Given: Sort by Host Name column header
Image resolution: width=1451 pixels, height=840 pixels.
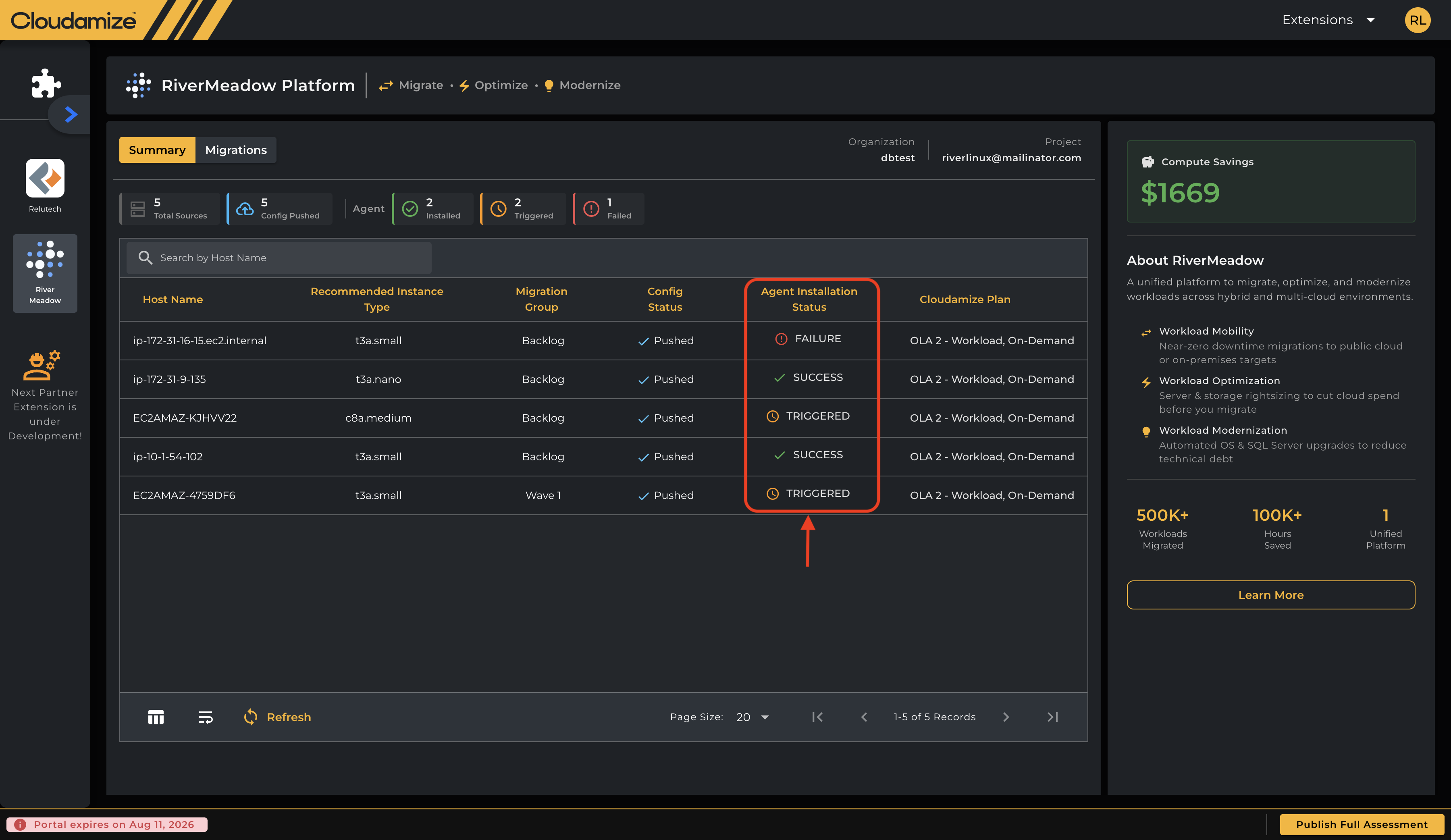Looking at the screenshot, I should tap(173, 299).
